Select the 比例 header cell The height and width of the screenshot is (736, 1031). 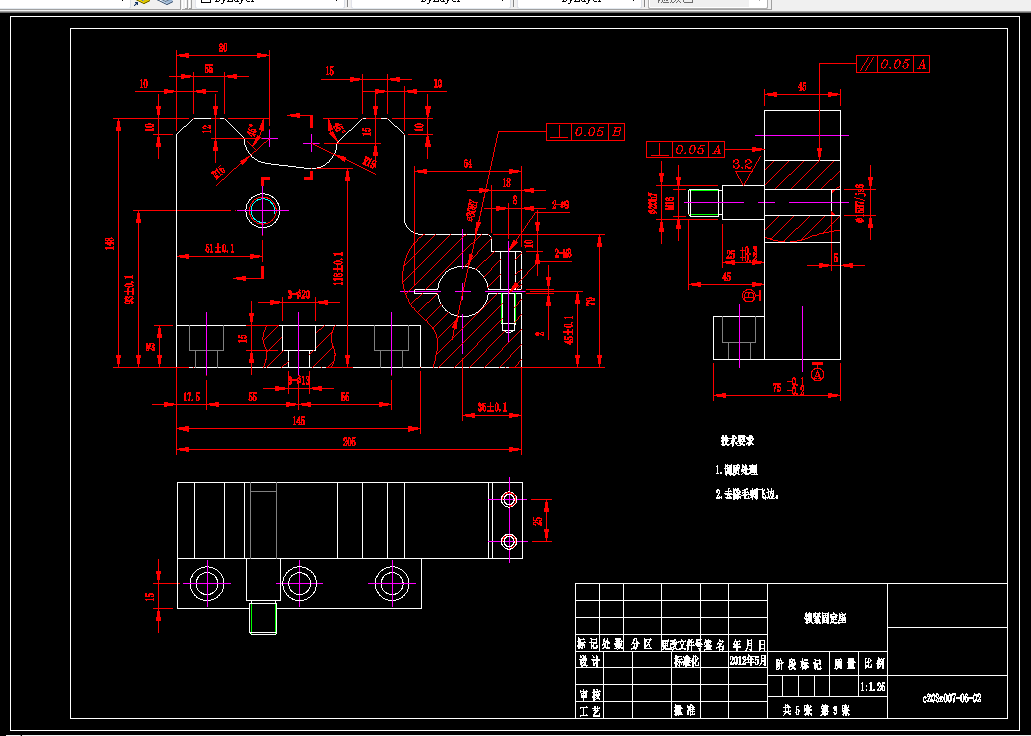point(873,664)
